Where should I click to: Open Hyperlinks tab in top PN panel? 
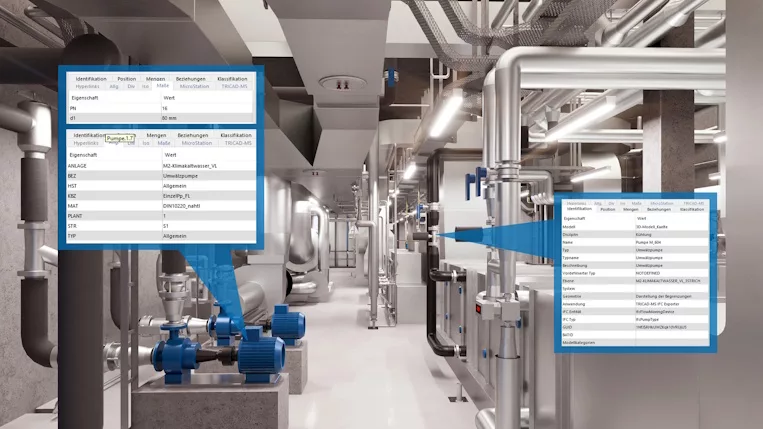[88, 87]
